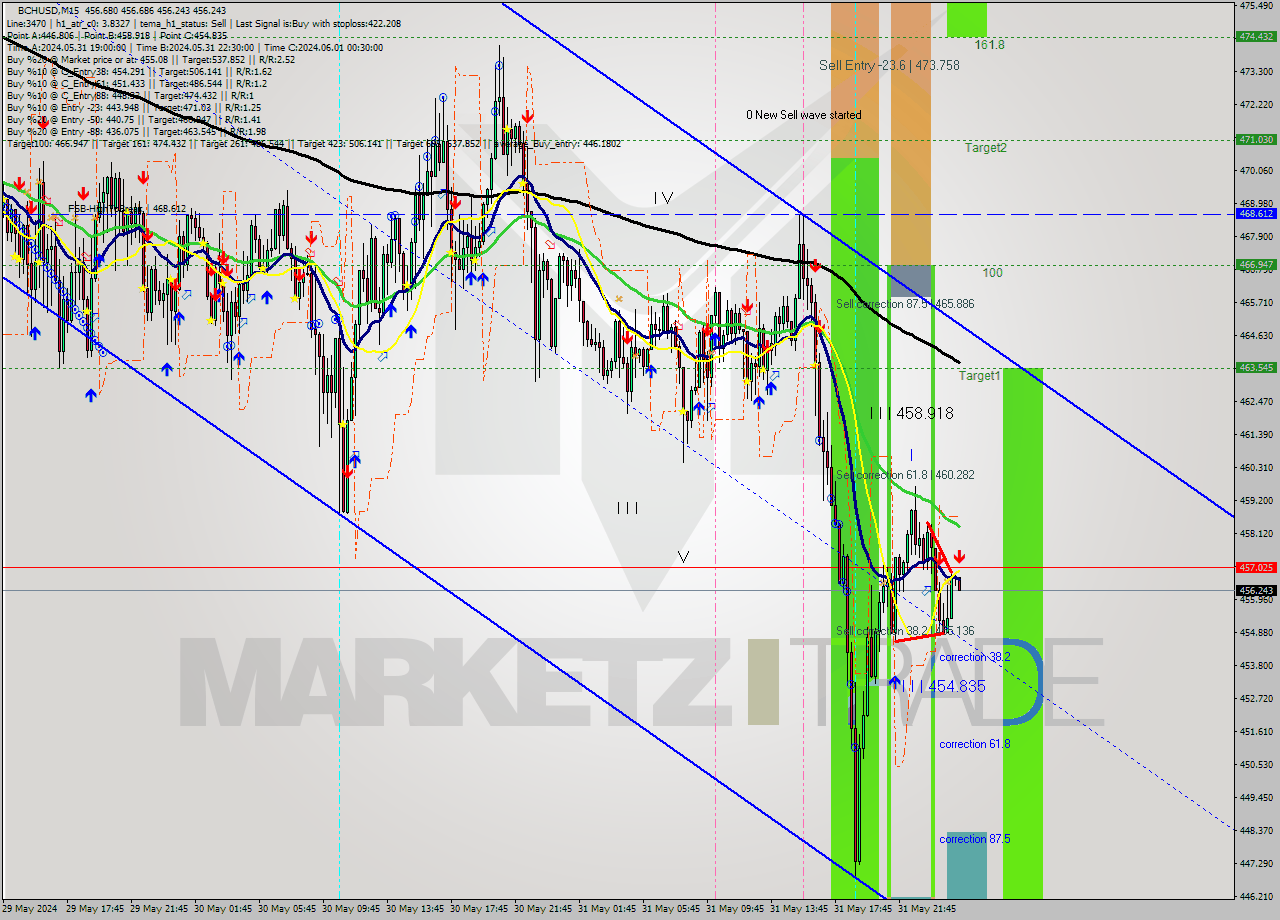Click the 'Buy %10 @ Entry -23: 443.948' line
Image resolution: width=1280 pixels, height=920 pixels.
pos(132,107)
